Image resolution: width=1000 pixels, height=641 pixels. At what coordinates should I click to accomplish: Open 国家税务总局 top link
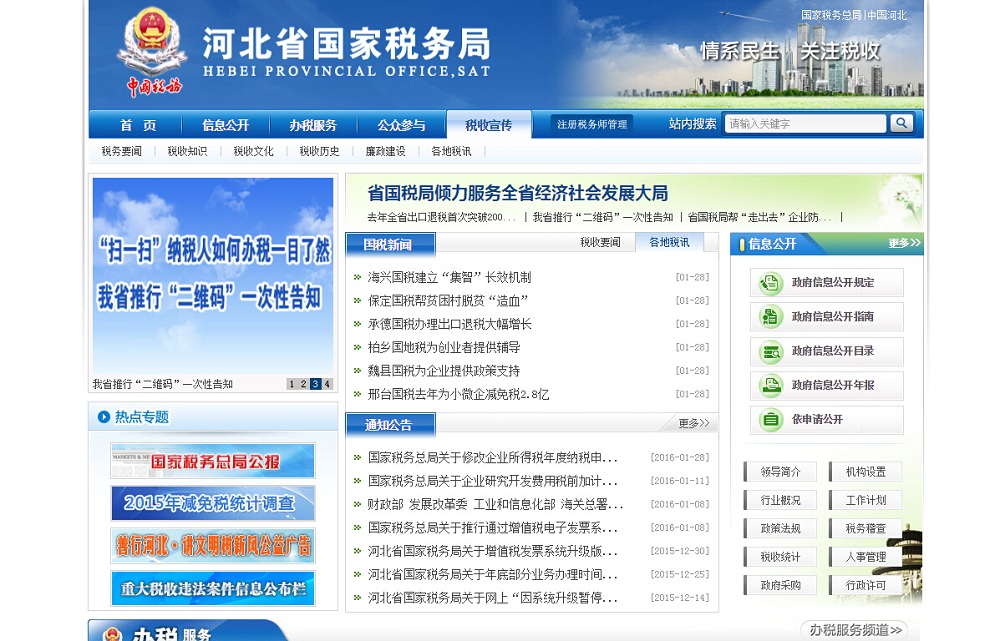coord(831,15)
